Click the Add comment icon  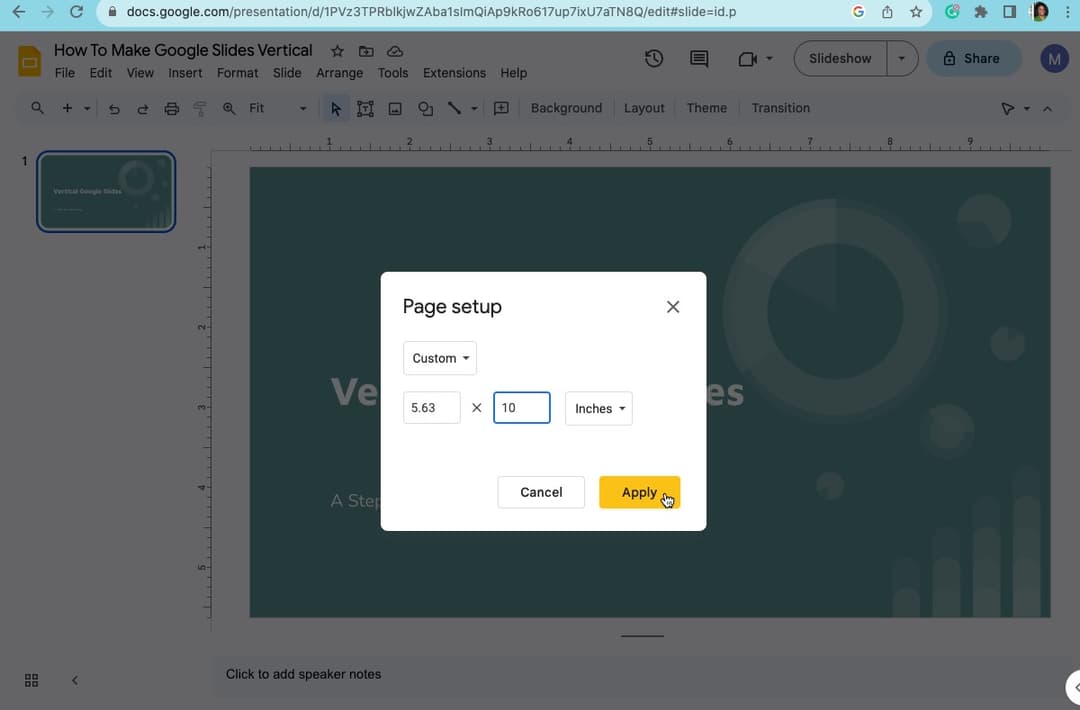coord(501,109)
